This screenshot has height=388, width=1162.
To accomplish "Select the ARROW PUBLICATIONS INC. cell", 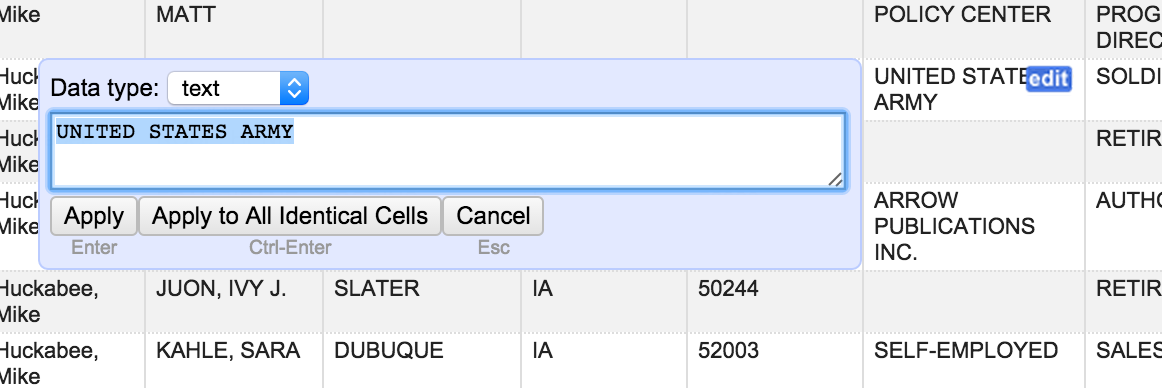I will [x=974, y=227].
